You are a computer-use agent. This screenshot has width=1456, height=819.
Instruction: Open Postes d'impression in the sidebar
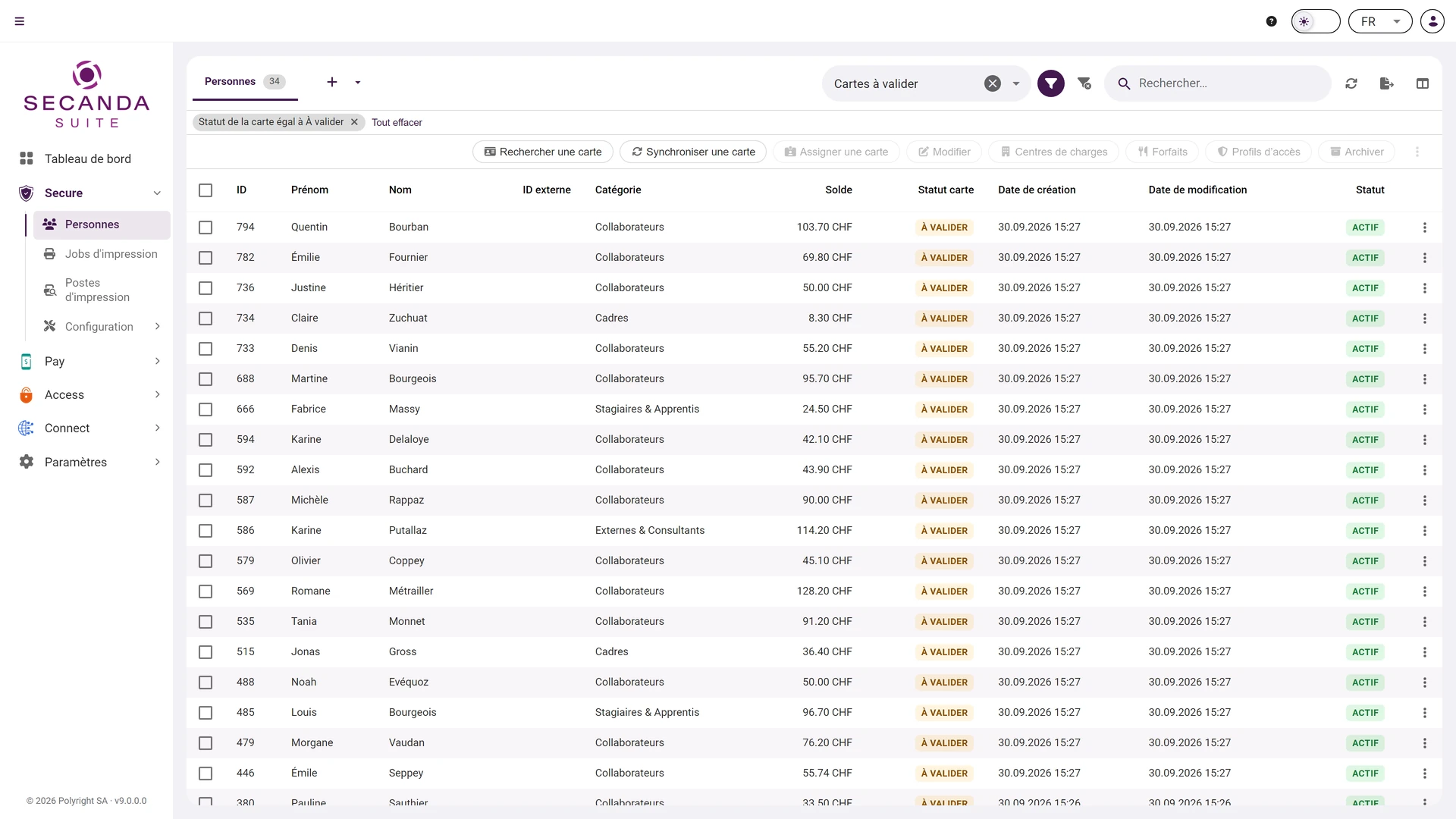point(102,290)
